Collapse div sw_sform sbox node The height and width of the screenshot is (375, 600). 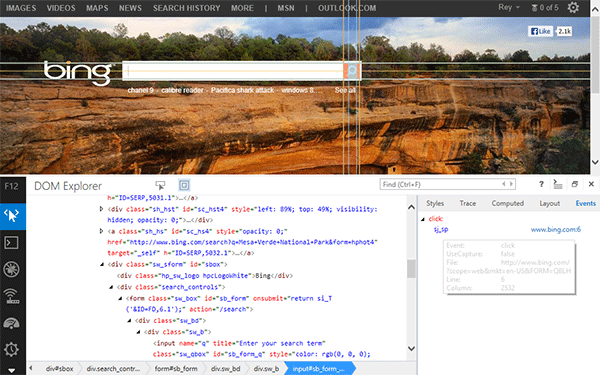[102, 264]
